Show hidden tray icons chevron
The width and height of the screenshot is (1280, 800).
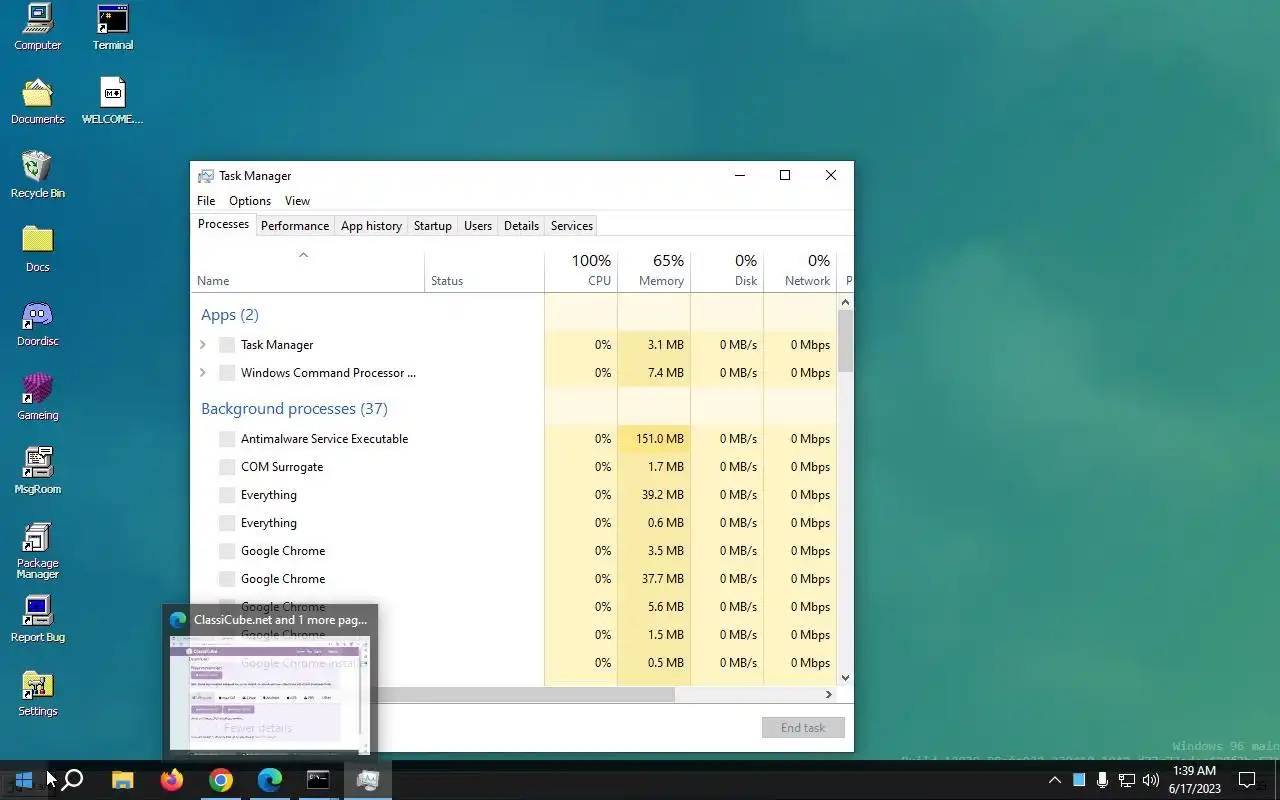[x=1054, y=780]
